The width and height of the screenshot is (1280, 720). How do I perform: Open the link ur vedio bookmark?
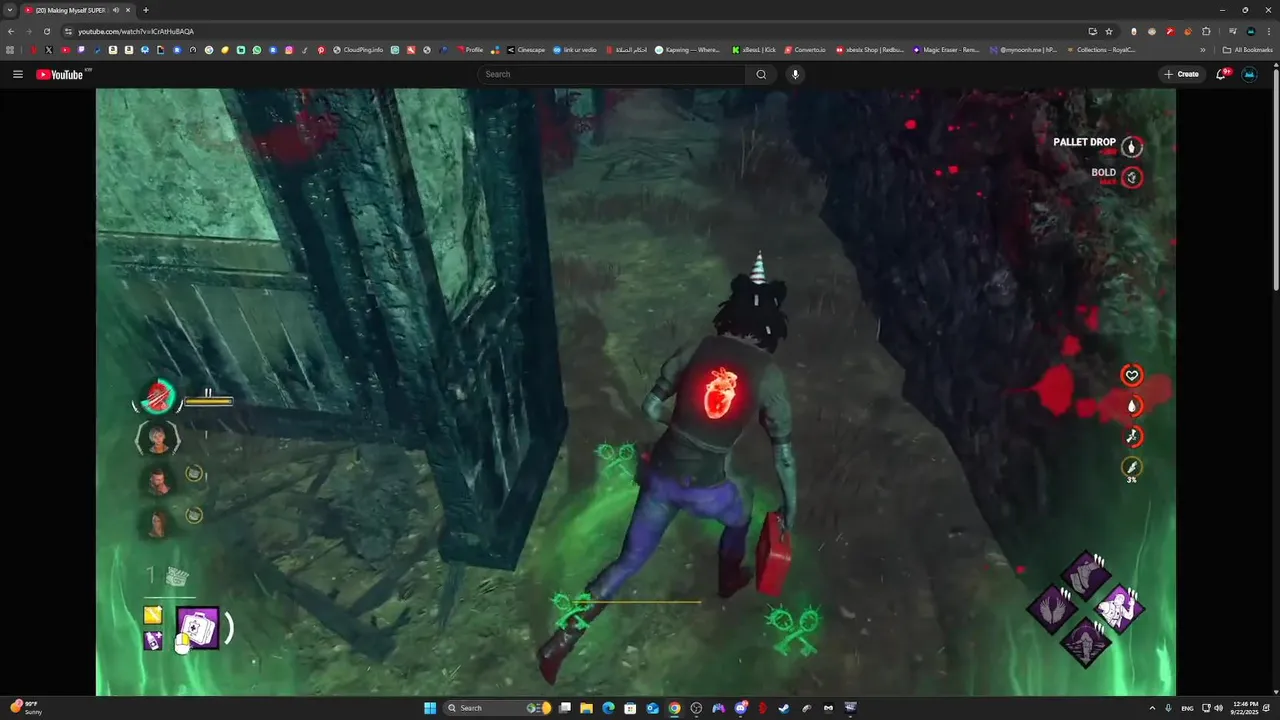point(575,50)
